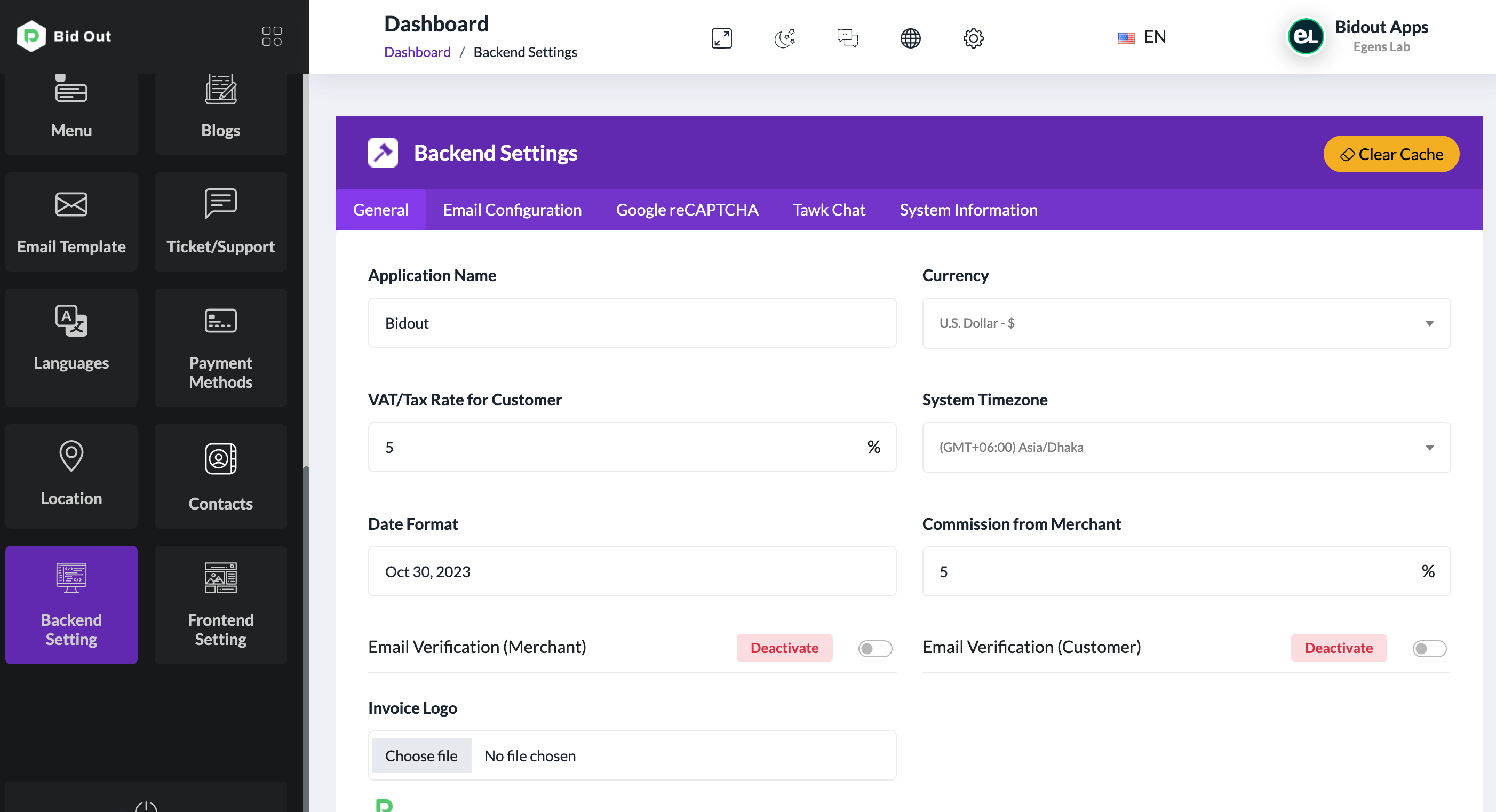Click the globe website icon

[x=910, y=38]
